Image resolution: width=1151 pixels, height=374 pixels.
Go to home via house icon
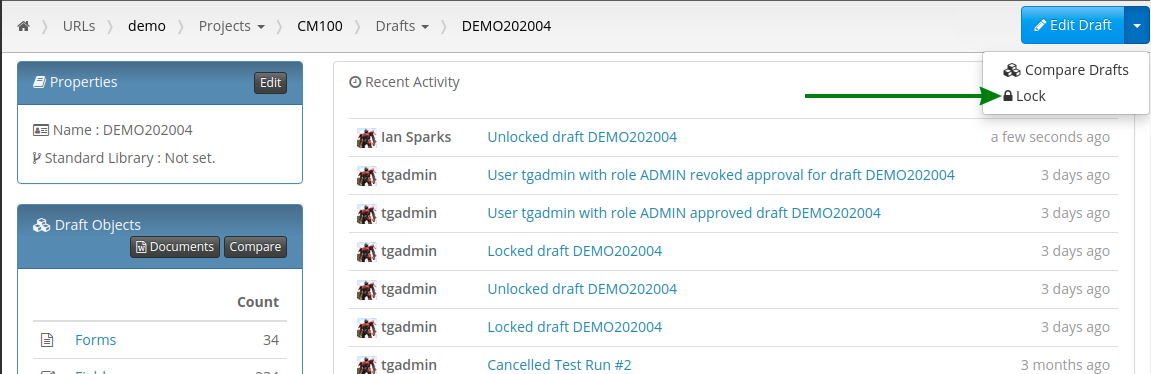(x=23, y=26)
